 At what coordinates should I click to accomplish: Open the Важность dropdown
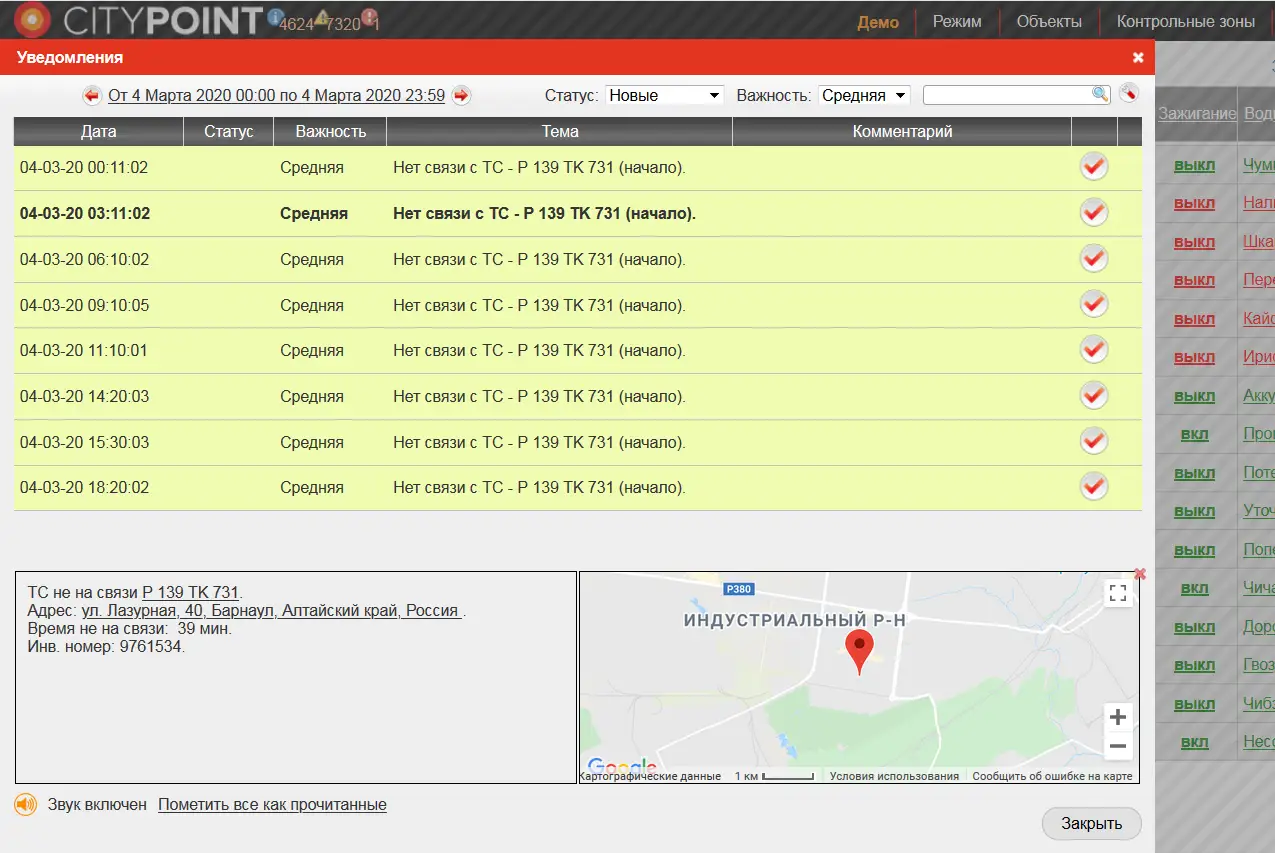pos(864,96)
